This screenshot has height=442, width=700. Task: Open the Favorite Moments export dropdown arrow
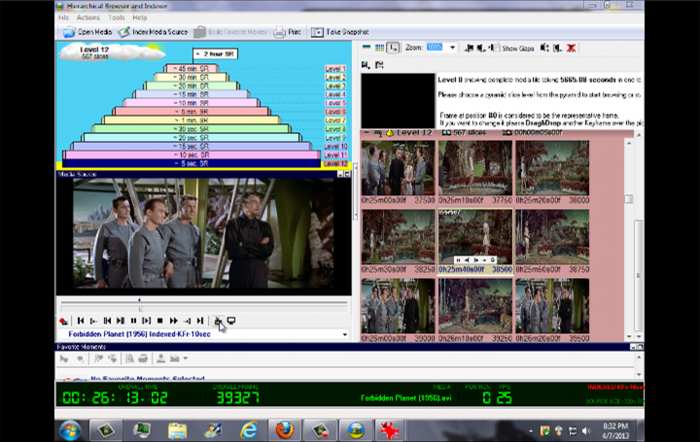(185, 358)
